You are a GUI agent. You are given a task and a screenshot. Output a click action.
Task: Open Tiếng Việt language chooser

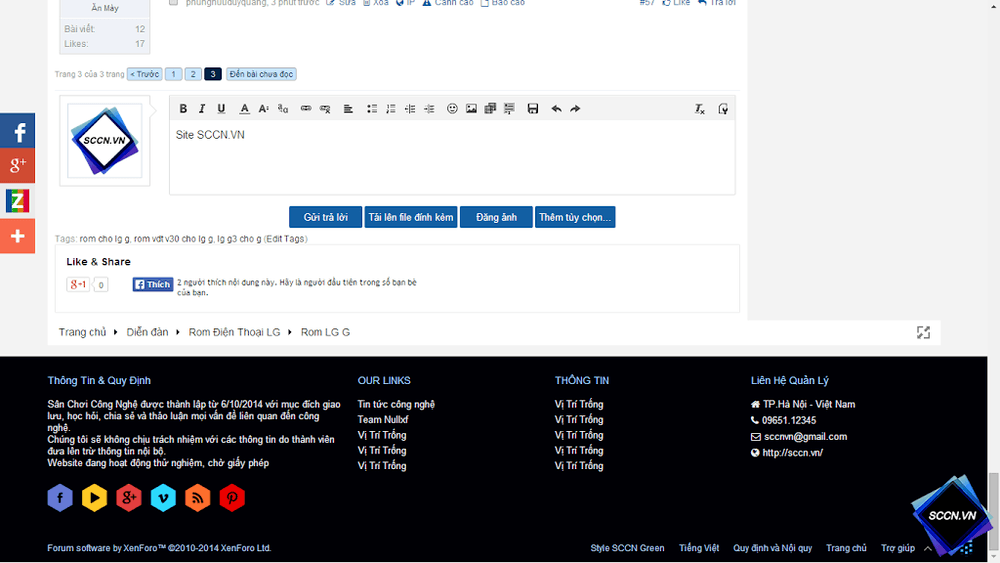pyautogui.click(x=699, y=548)
